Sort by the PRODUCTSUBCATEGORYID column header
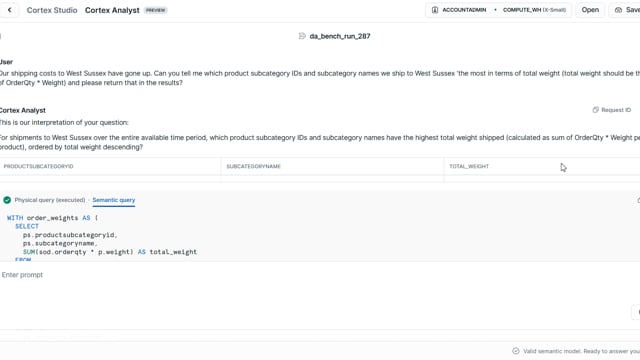The height and width of the screenshot is (360, 640). 38,166
